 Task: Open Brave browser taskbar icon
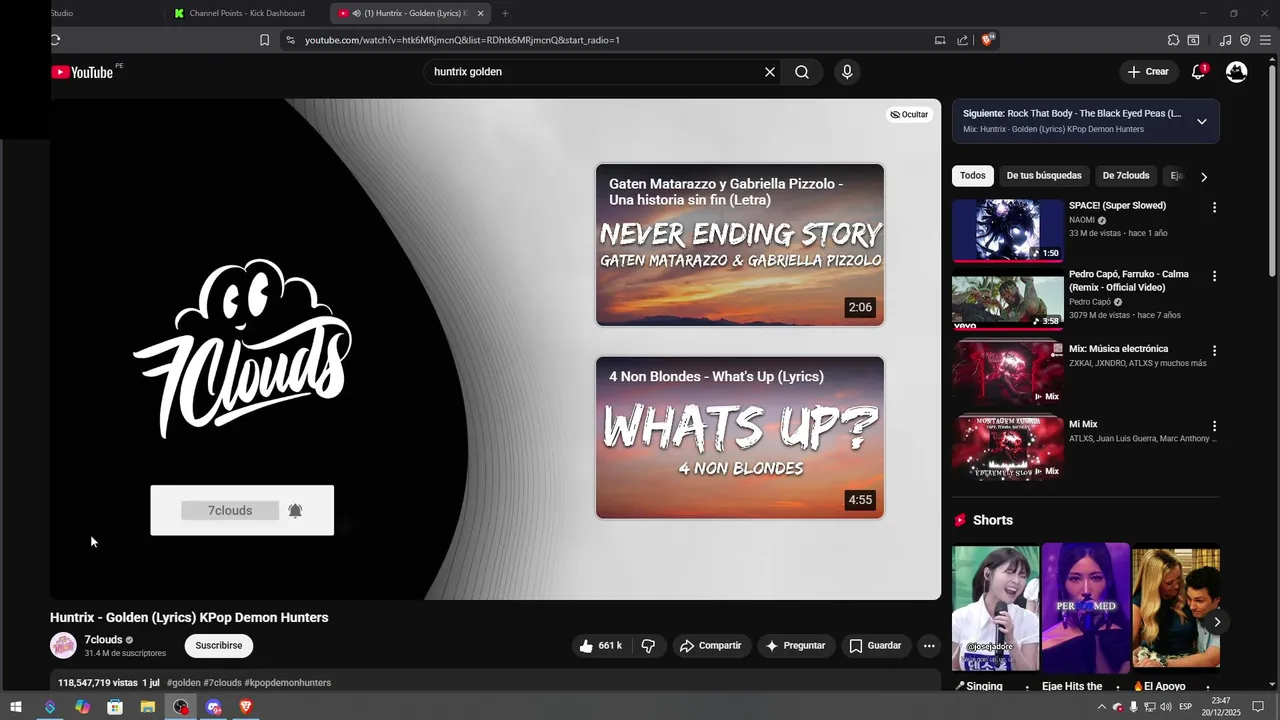coord(246,707)
